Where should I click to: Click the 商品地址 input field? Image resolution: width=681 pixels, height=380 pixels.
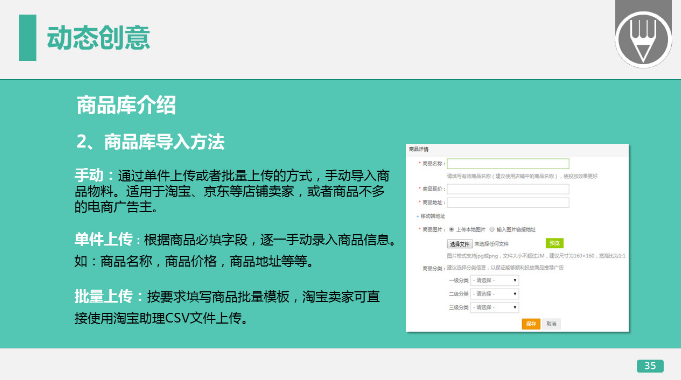(508, 202)
